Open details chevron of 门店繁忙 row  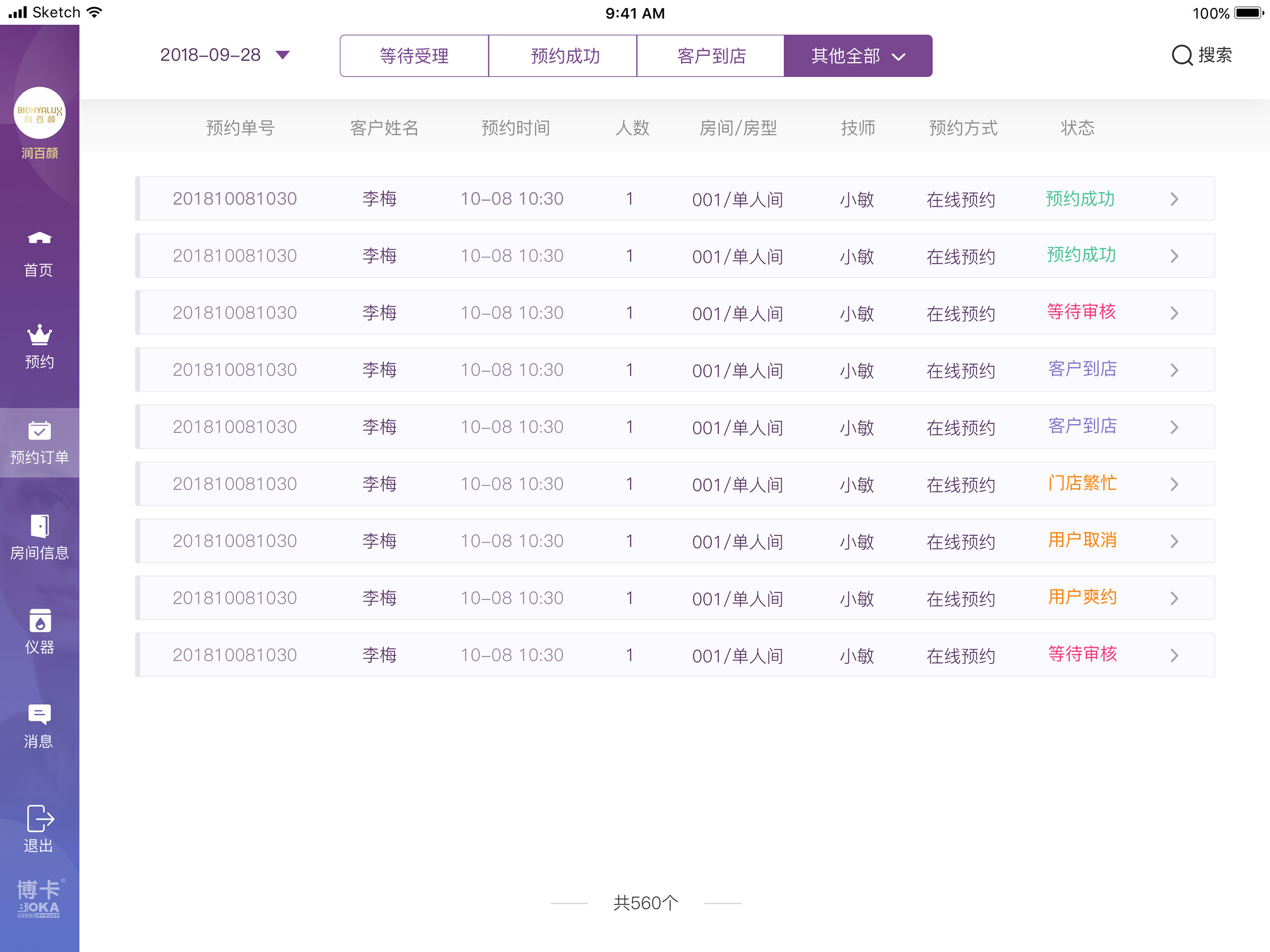tap(1174, 484)
